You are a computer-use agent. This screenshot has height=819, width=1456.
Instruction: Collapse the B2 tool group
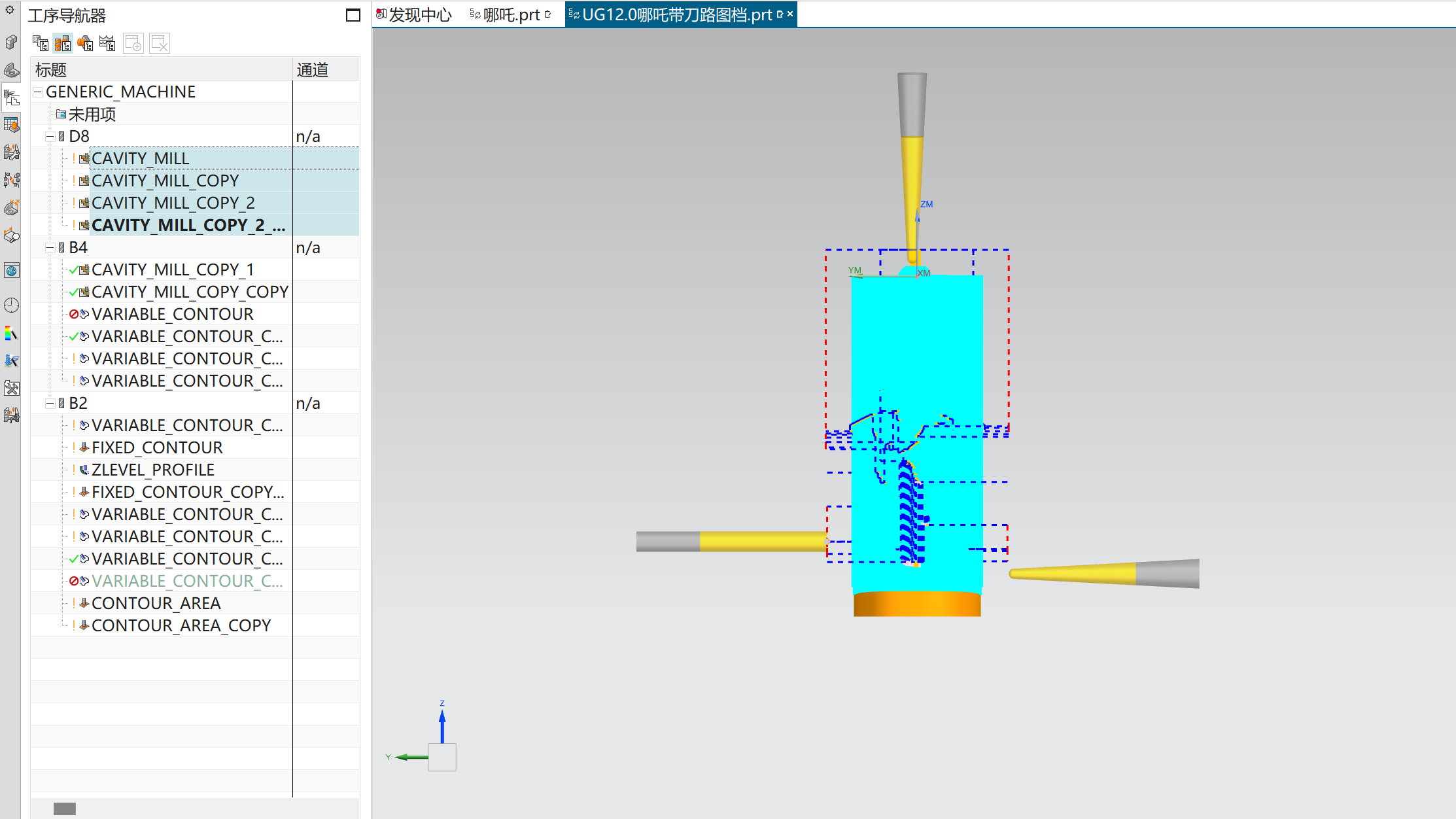[x=50, y=404]
